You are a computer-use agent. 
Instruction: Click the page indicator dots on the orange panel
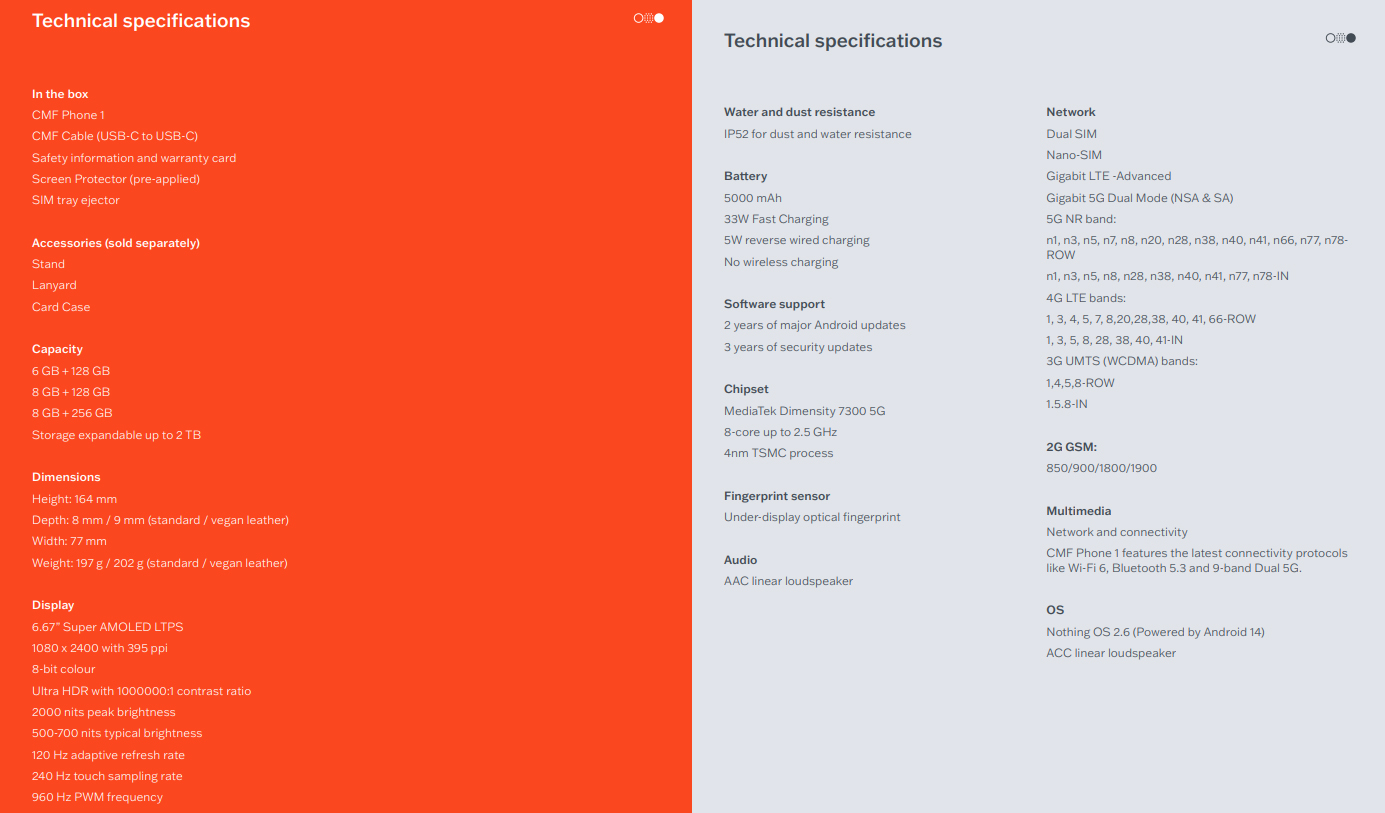pyautogui.click(x=649, y=18)
